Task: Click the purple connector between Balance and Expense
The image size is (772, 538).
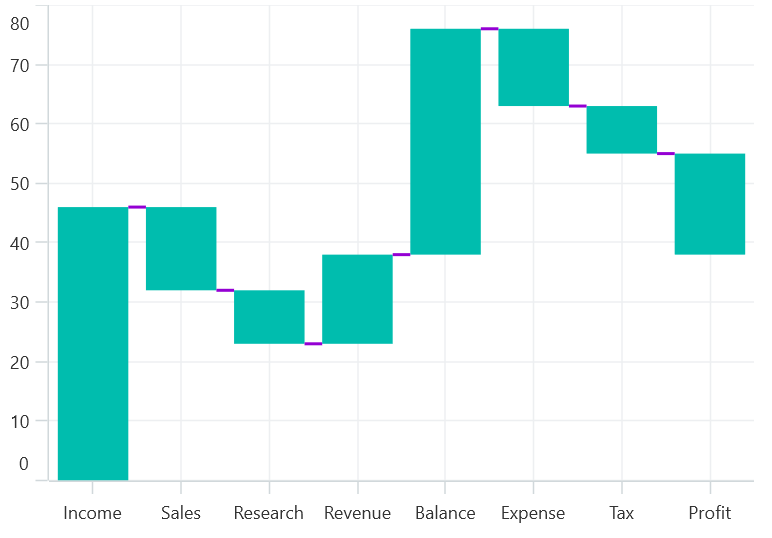Action: point(489,29)
